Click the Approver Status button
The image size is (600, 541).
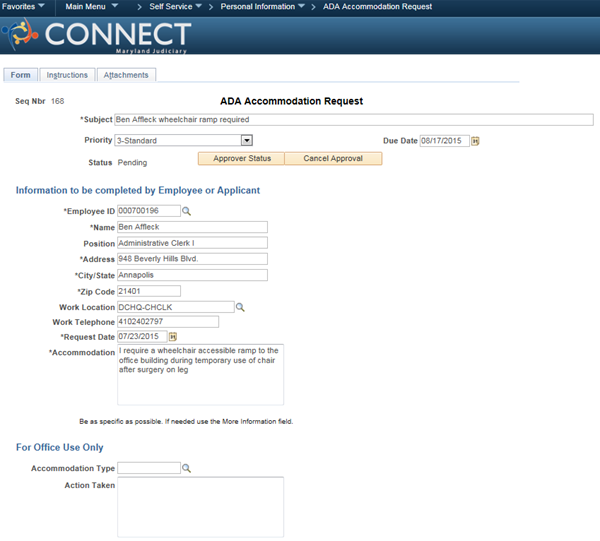click(x=242, y=159)
